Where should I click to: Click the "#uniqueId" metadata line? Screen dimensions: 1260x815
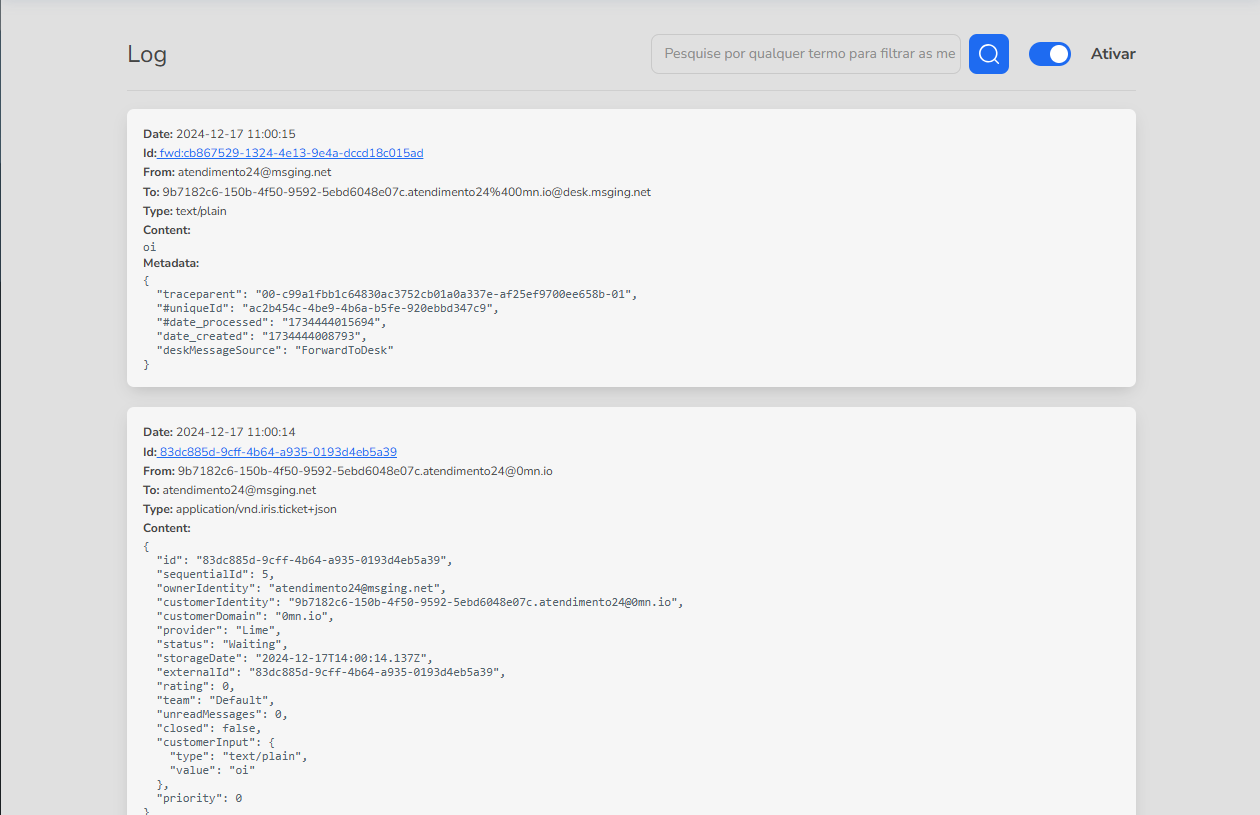pyautogui.click(x=327, y=308)
